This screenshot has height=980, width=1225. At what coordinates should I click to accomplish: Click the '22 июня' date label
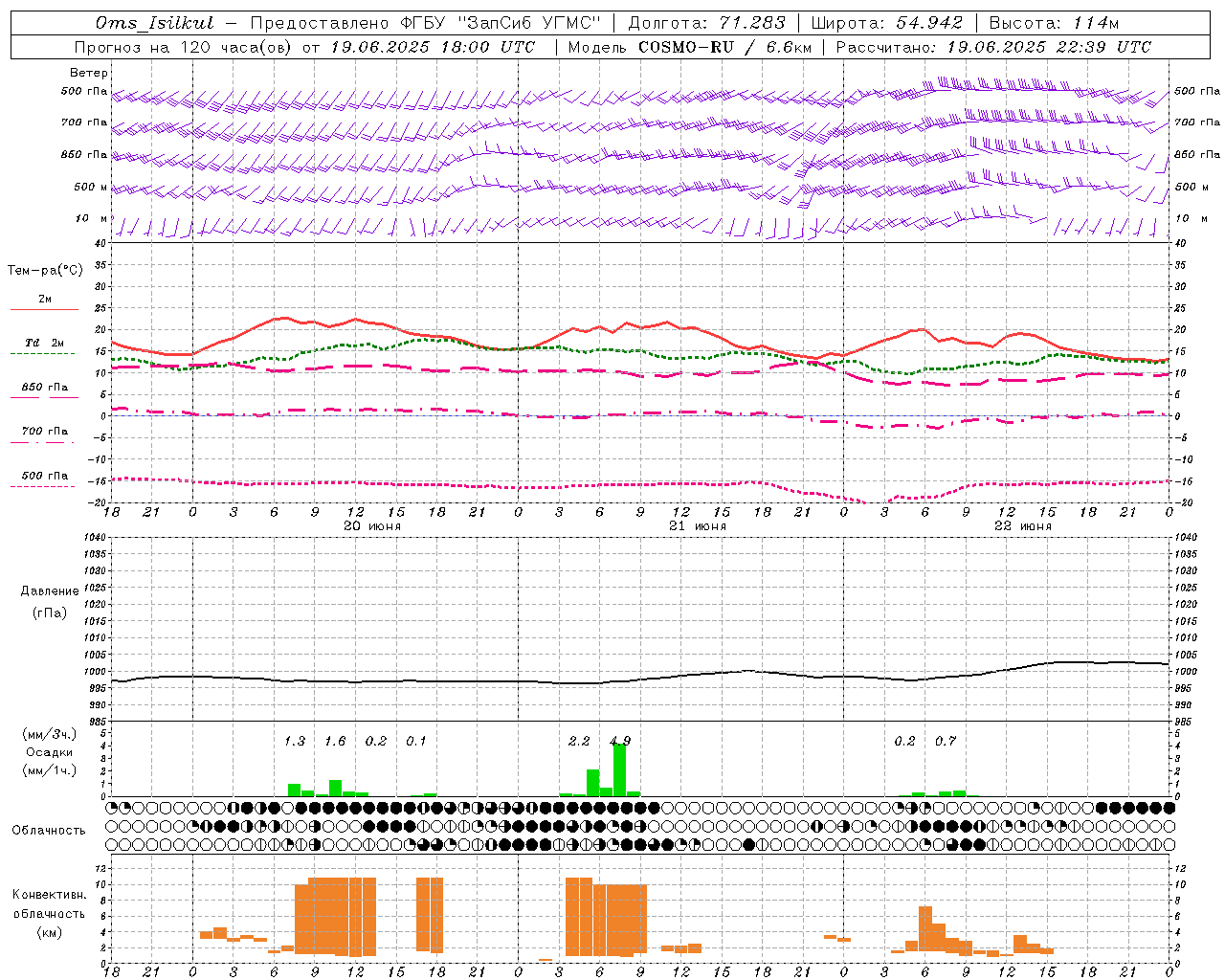(x=1023, y=526)
